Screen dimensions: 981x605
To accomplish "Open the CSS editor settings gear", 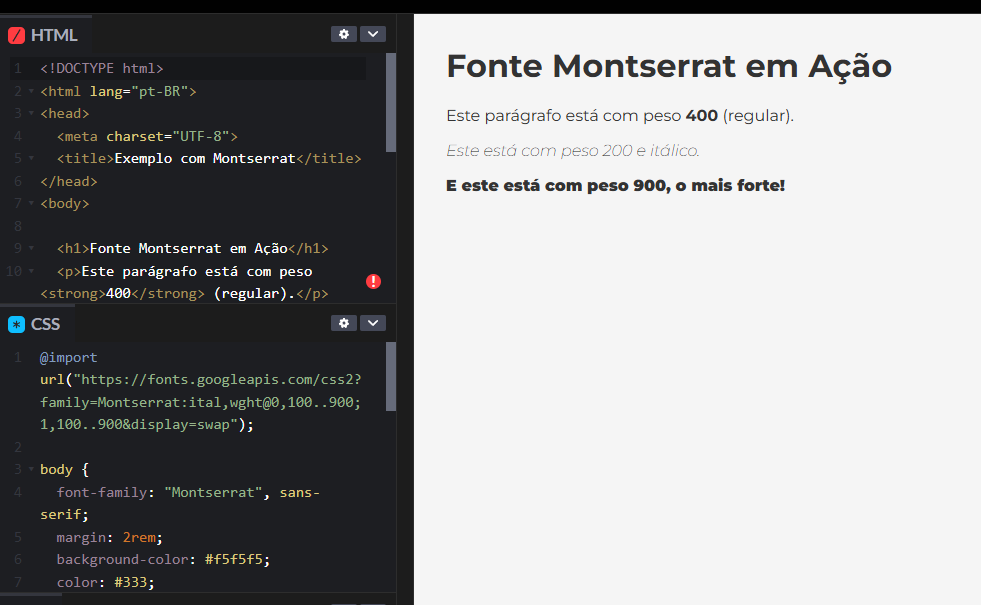I will click(x=343, y=323).
